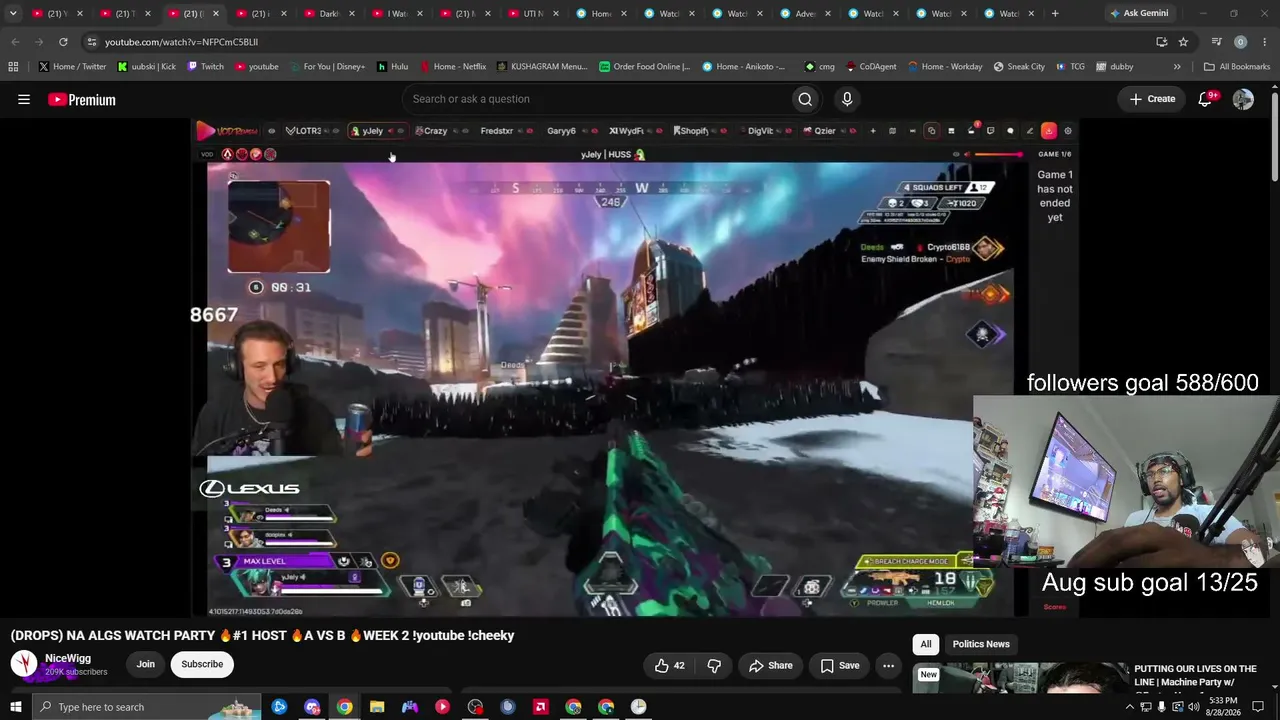
Task: Click the browser address bar URL
Action: click(181, 42)
